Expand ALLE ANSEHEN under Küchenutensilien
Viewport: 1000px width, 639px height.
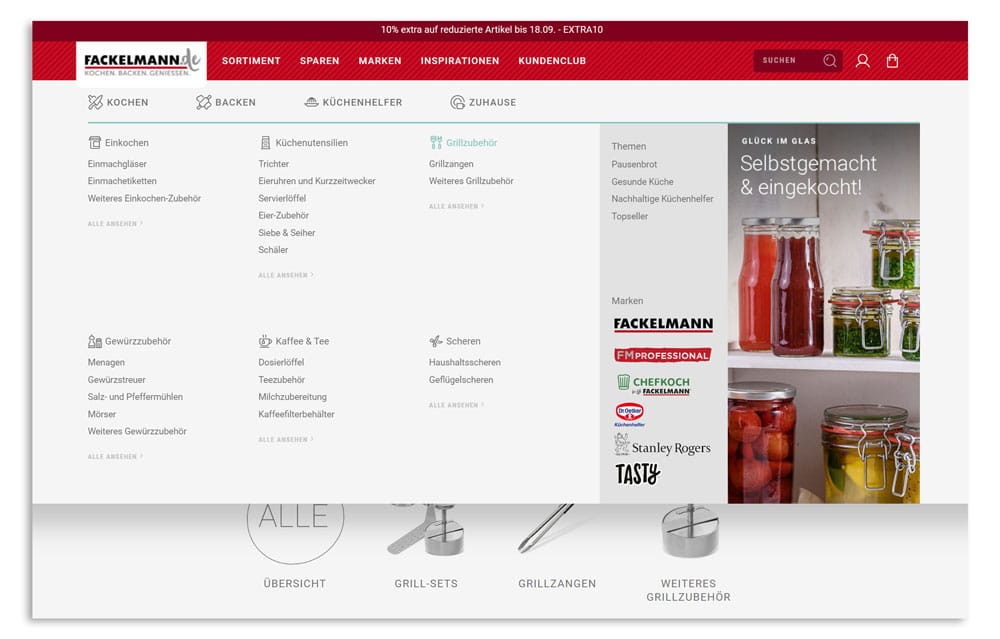283,275
